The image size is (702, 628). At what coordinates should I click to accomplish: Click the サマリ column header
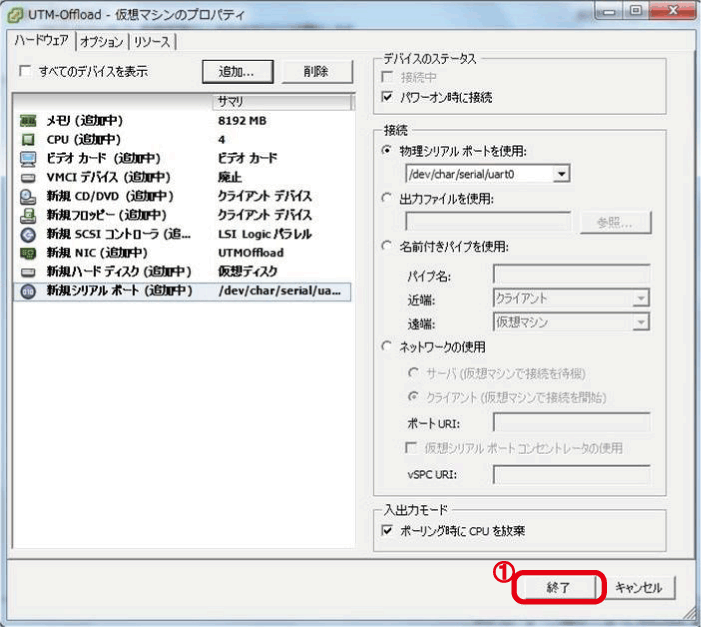[x=283, y=102]
